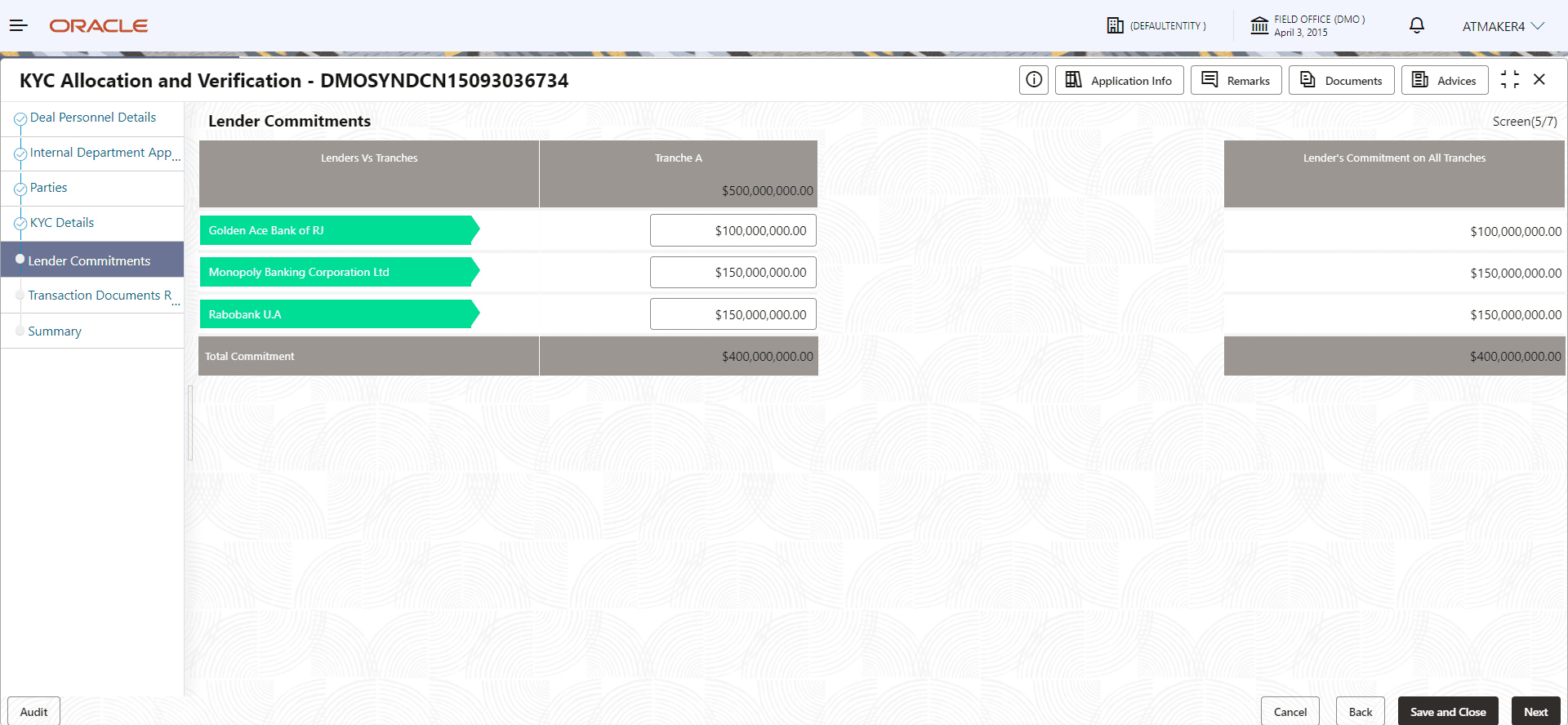Edit Monopoly Banking Tranche A amount
The width and height of the screenshot is (1568, 725).
coord(733,272)
